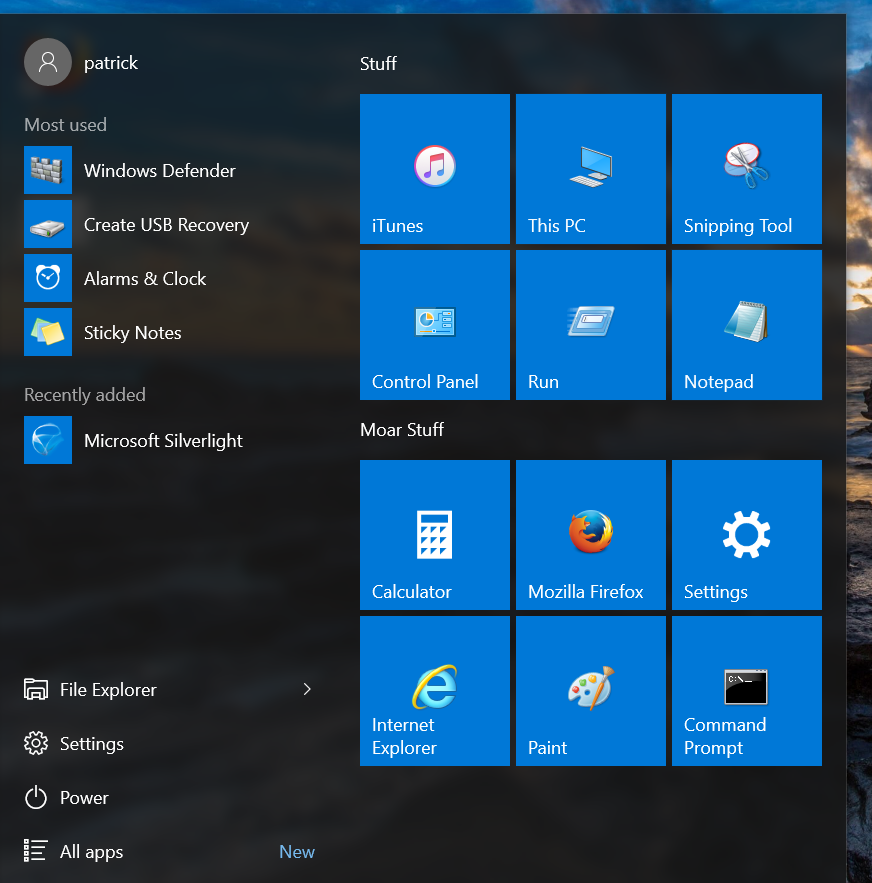Launch the Internet Explorer tile

pyautogui.click(x=435, y=691)
